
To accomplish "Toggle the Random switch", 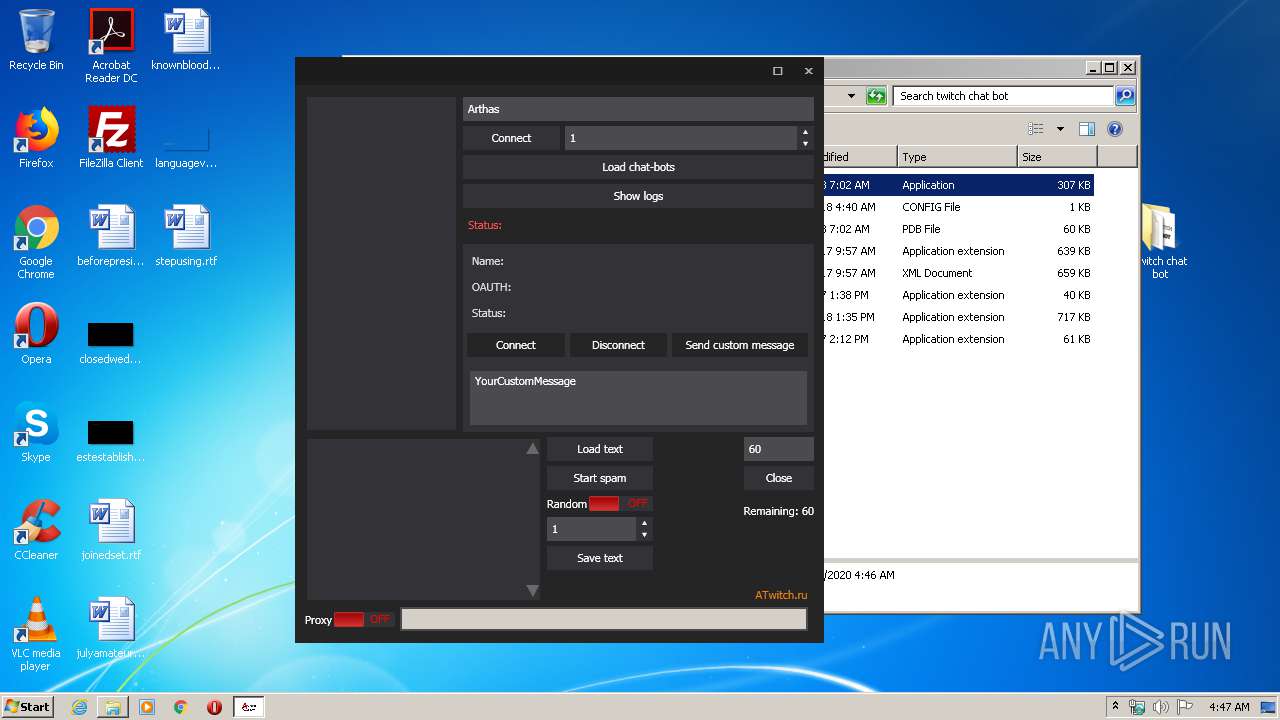I will click(620, 504).
